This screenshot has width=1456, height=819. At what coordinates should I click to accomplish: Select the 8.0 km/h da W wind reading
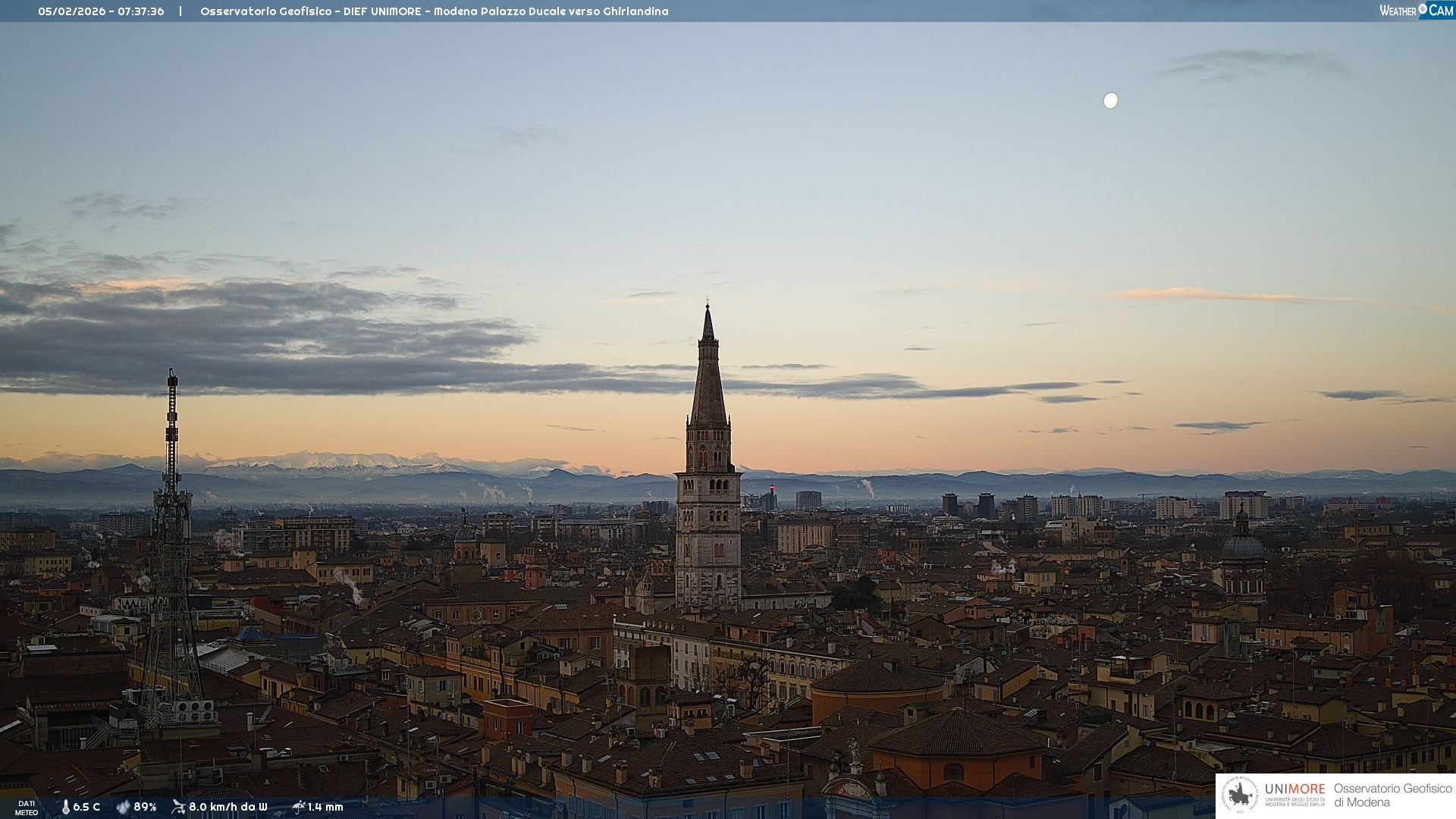coord(227,807)
